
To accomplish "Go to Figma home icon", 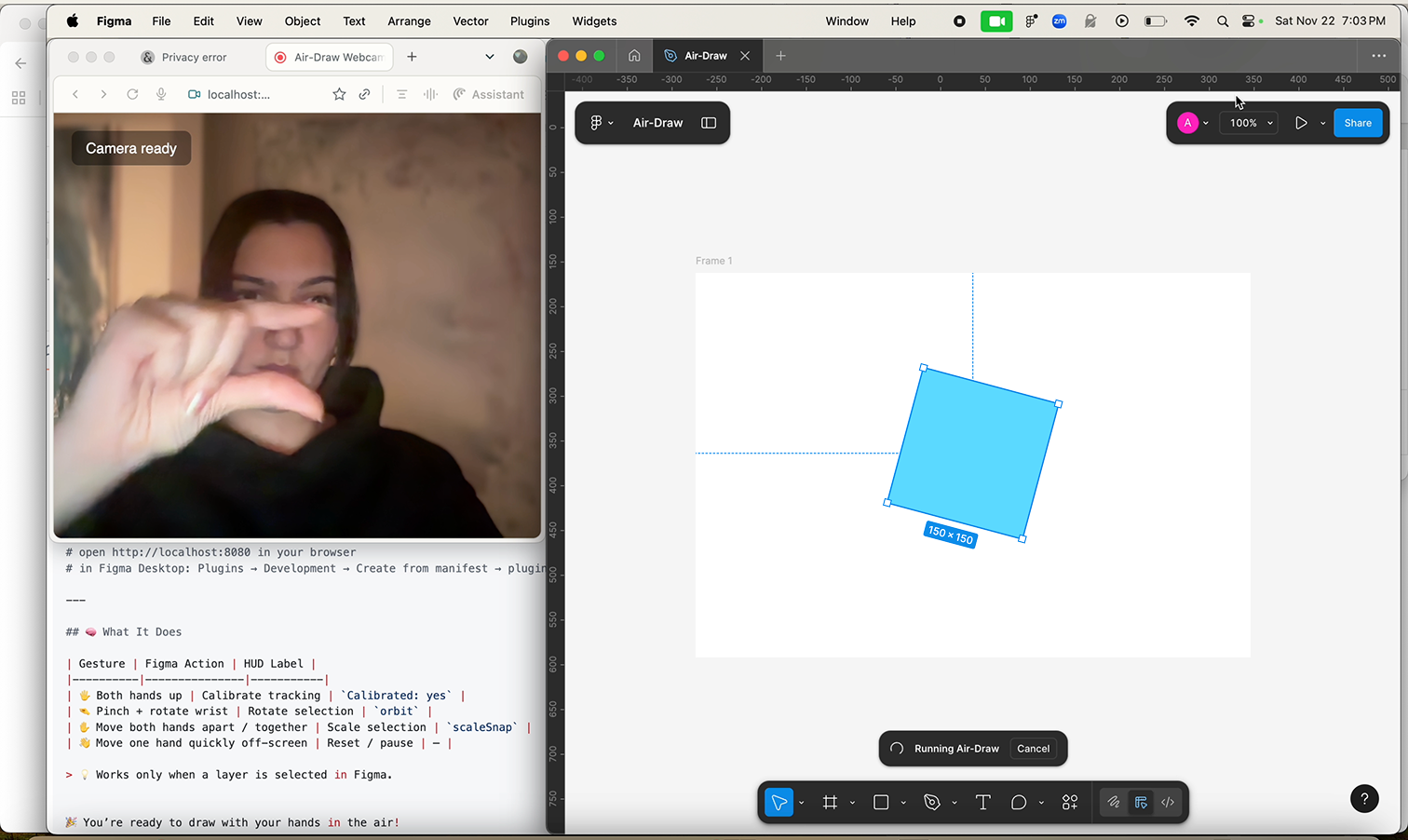I will coord(634,56).
